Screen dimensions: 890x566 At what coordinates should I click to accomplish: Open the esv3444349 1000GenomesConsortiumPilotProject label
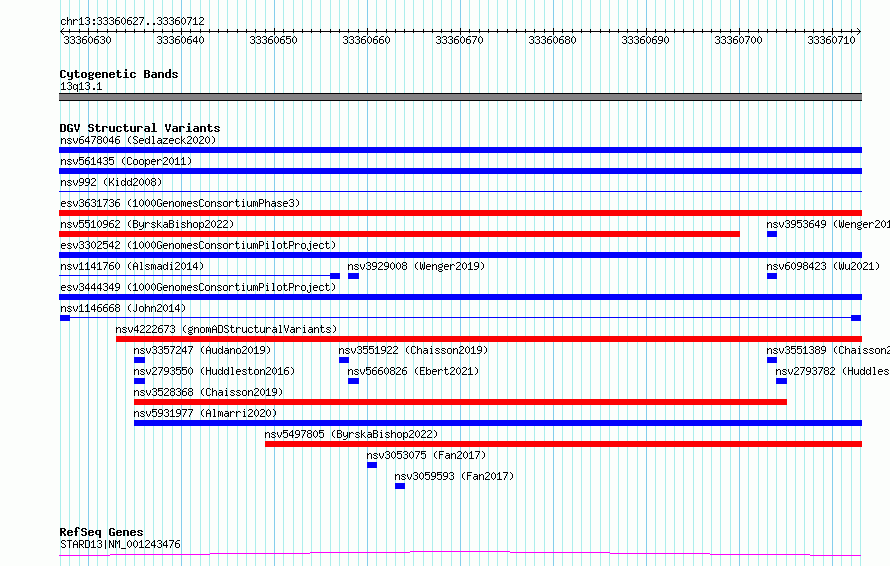click(x=198, y=287)
